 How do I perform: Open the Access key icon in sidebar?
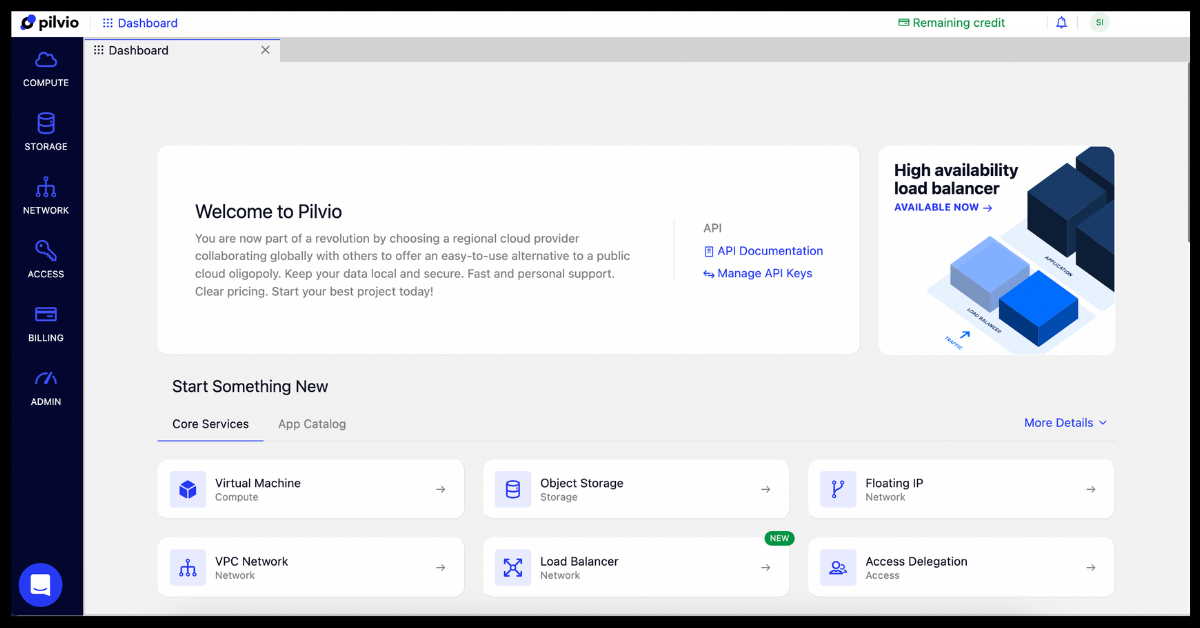[x=46, y=251]
